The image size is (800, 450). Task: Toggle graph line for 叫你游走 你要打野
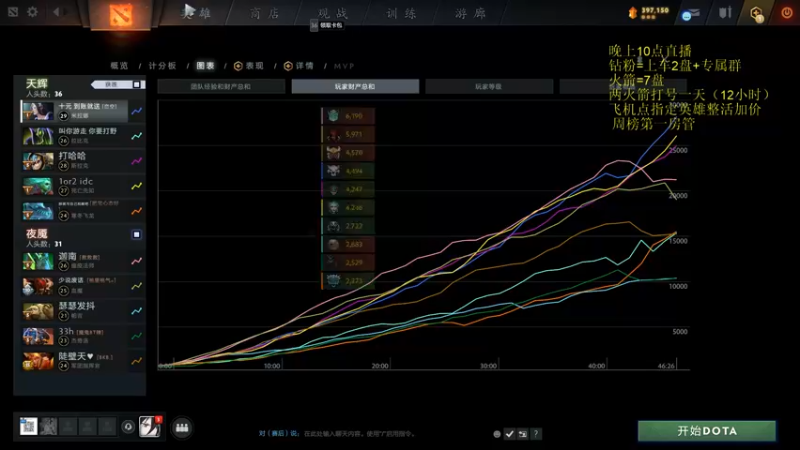click(x=136, y=136)
